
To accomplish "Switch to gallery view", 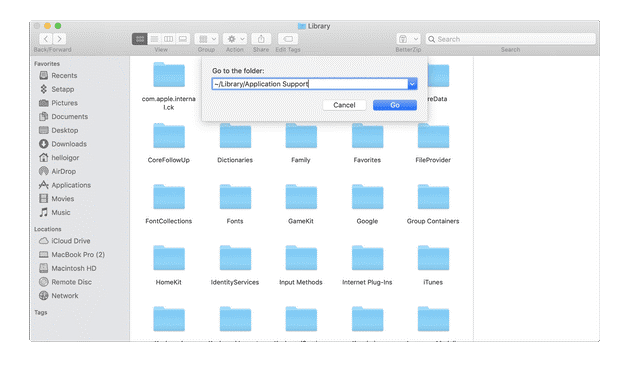I will tap(183, 39).
